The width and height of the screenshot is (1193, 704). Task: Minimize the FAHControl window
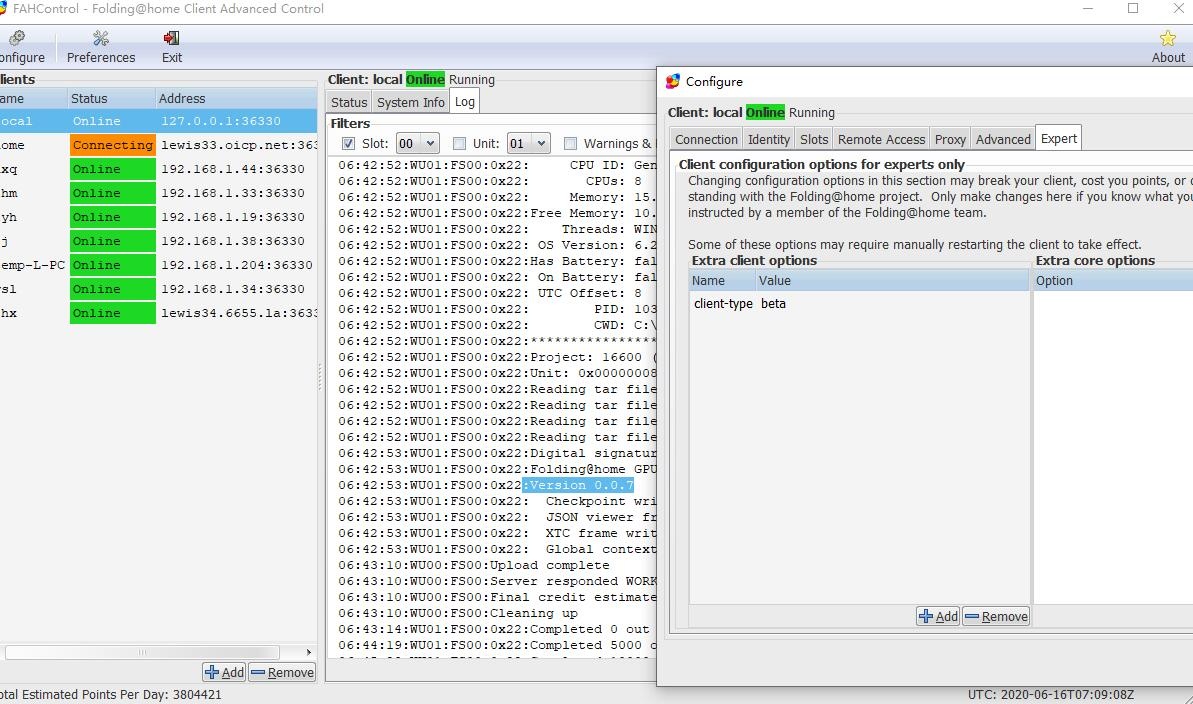[1088, 8]
